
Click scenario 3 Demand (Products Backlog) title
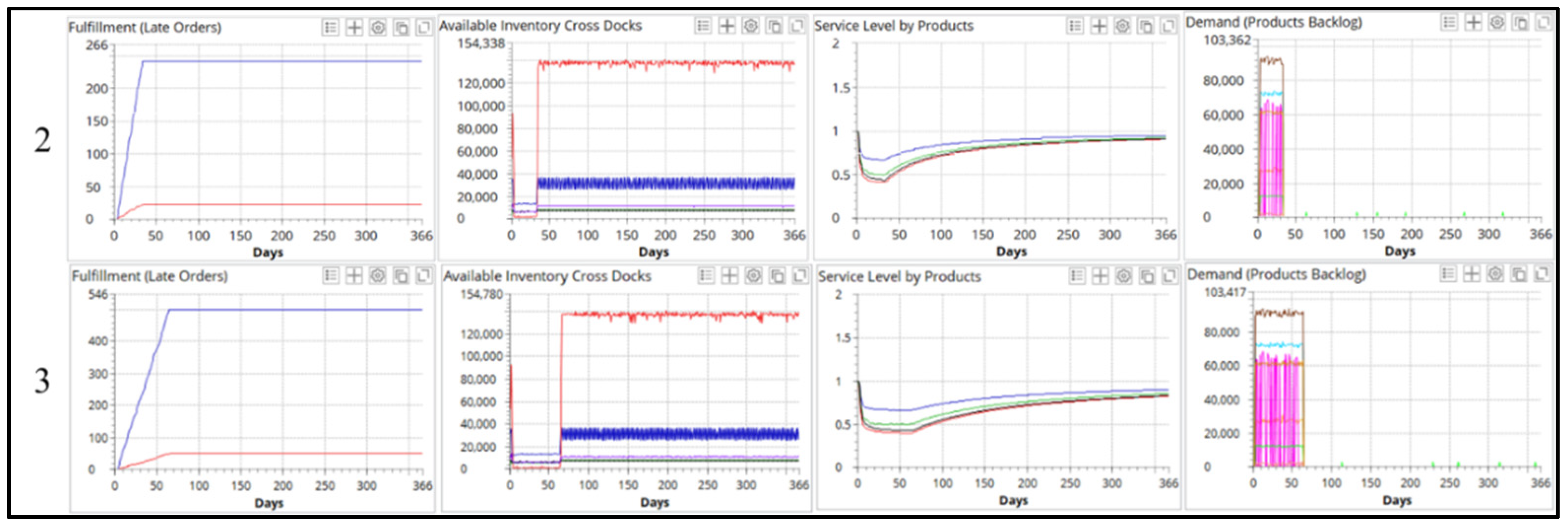1277,274
